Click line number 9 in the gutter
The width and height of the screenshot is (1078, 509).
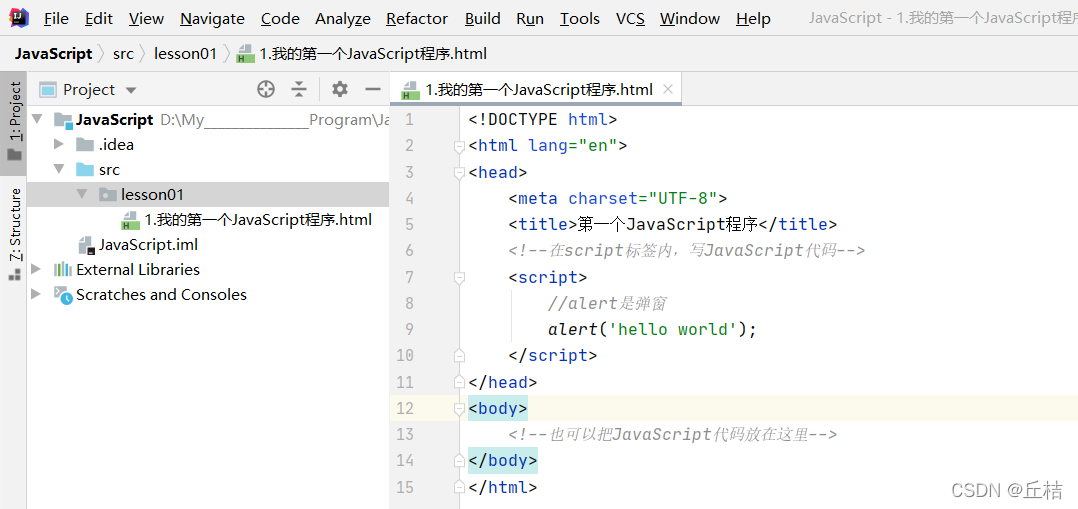410,329
